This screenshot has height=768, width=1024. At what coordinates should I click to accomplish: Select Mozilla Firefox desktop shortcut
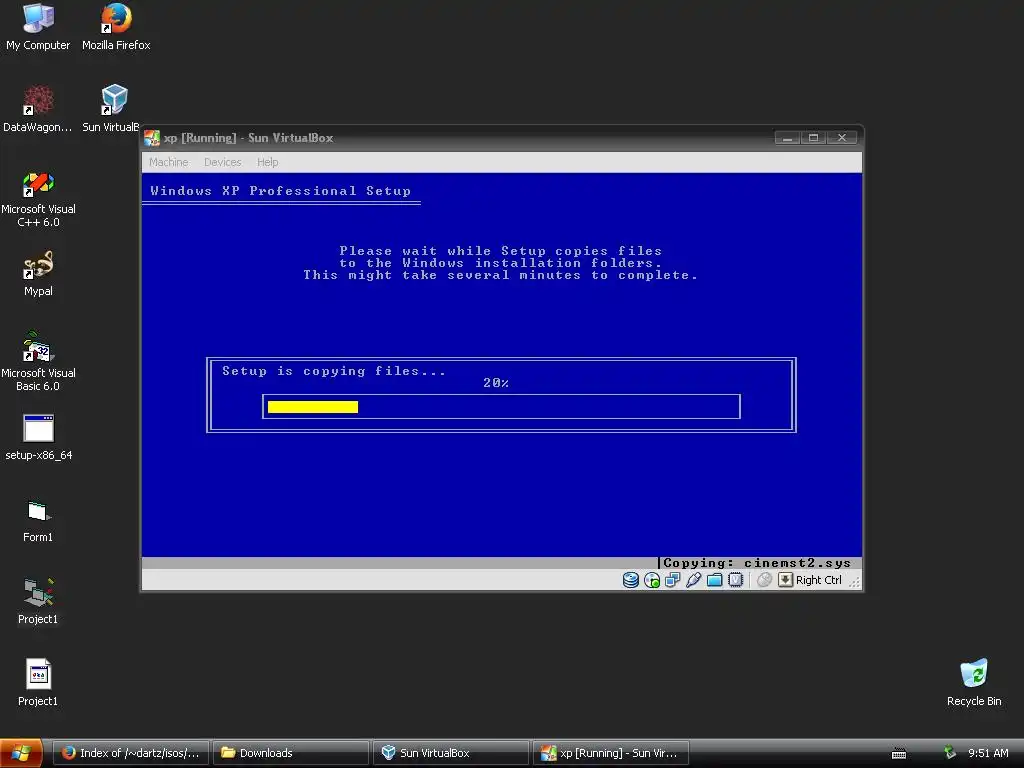point(116,27)
